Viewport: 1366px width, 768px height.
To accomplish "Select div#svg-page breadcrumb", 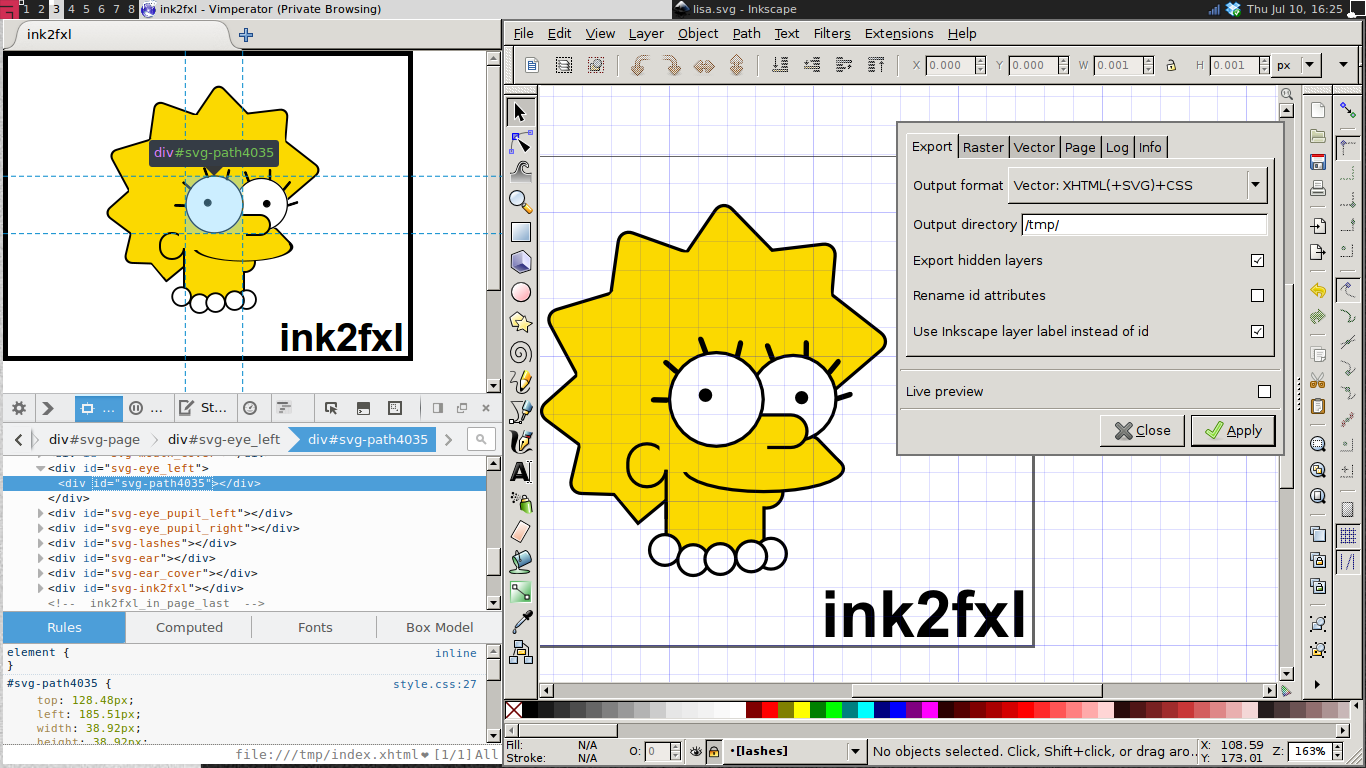I will coord(95,439).
